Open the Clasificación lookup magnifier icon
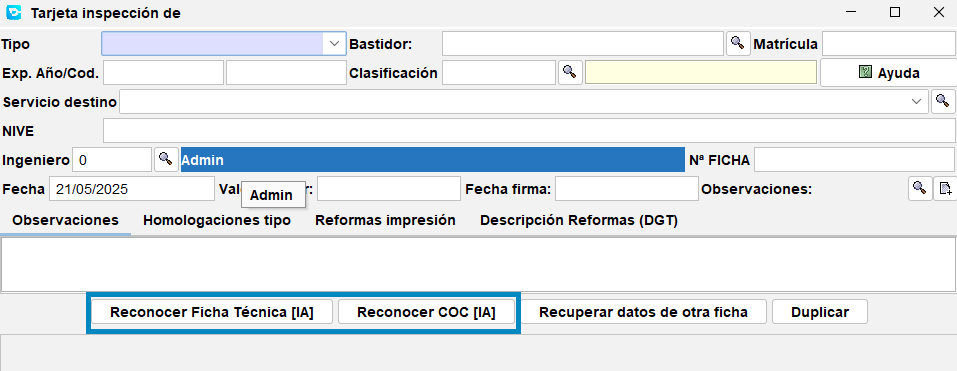The image size is (957, 371). pyautogui.click(x=570, y=72)
